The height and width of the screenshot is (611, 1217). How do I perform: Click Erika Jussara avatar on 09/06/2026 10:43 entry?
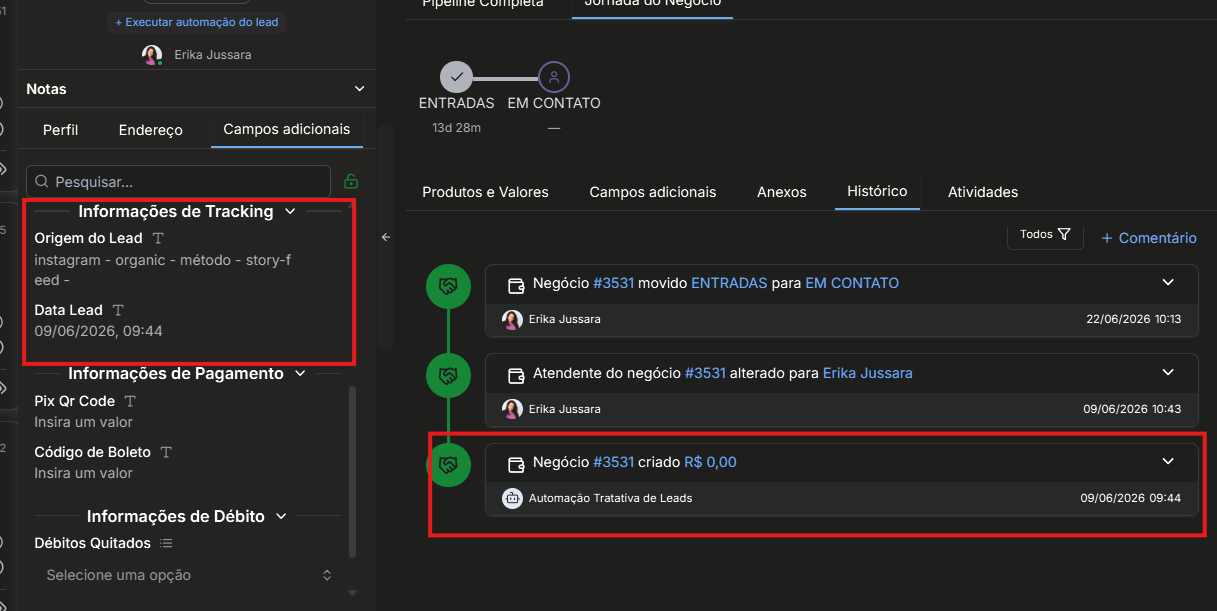pos(512,409)
